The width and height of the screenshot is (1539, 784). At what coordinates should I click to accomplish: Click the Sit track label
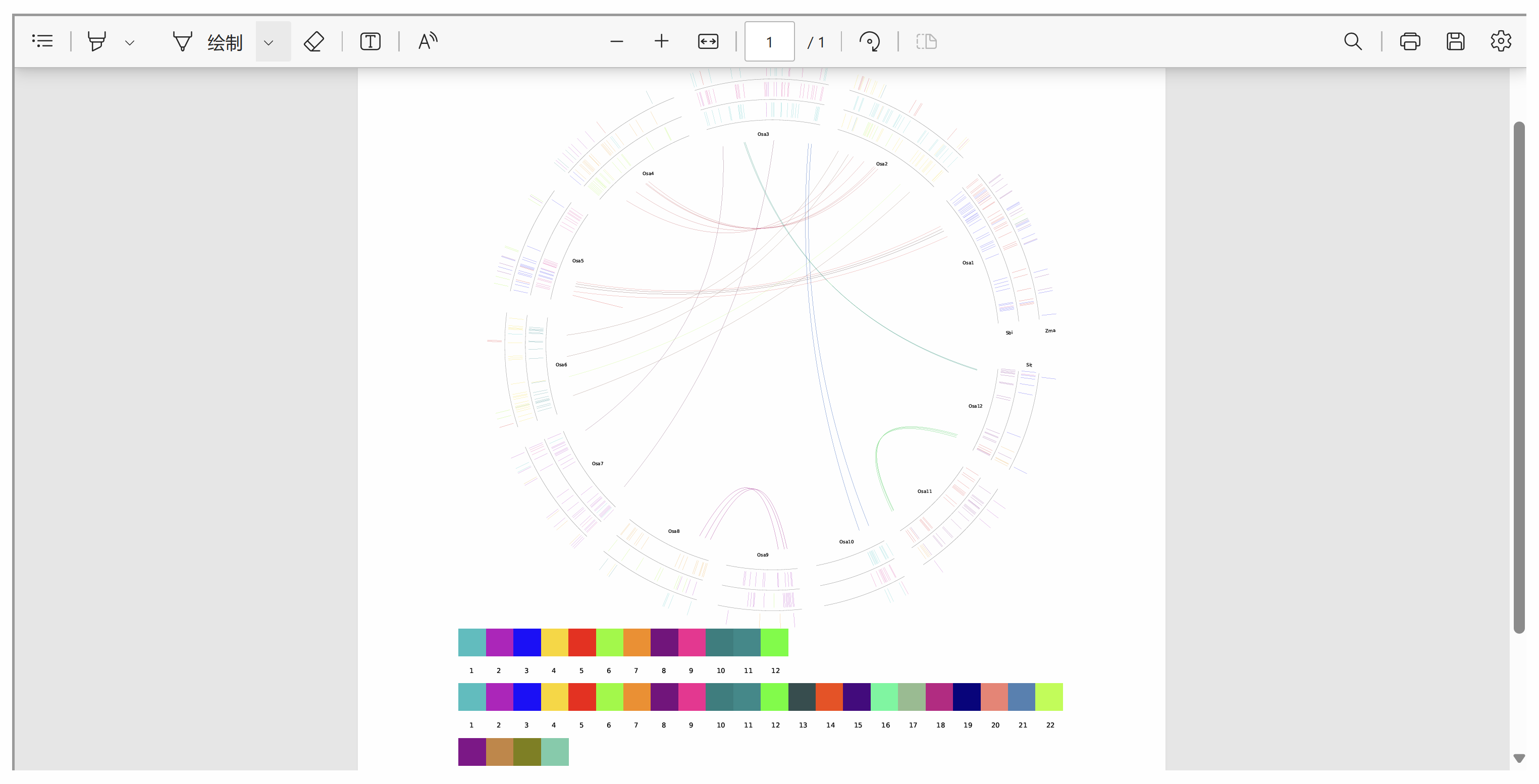tap(1029, 365)
